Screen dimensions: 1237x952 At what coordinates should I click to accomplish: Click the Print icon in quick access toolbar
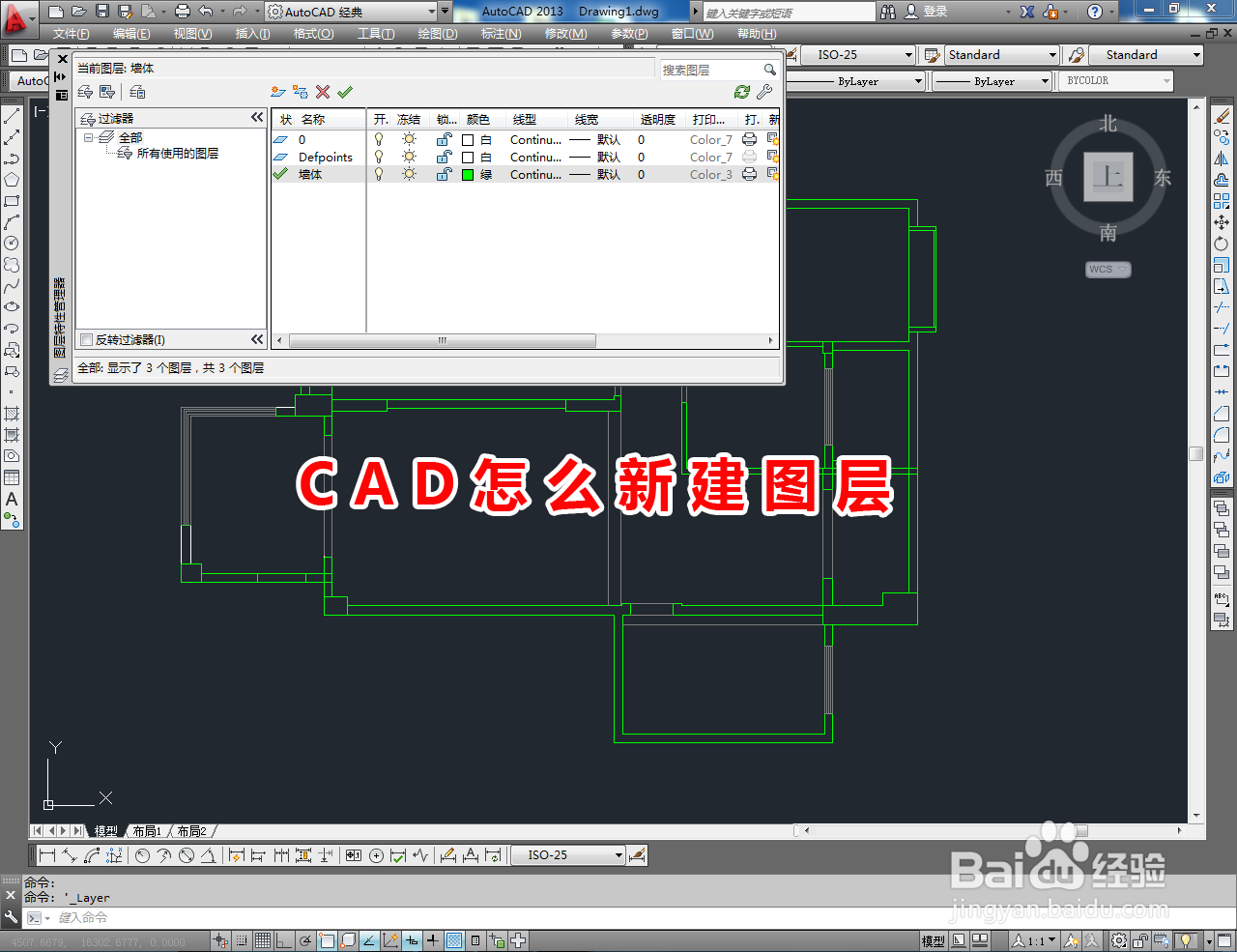pos(182,12)
